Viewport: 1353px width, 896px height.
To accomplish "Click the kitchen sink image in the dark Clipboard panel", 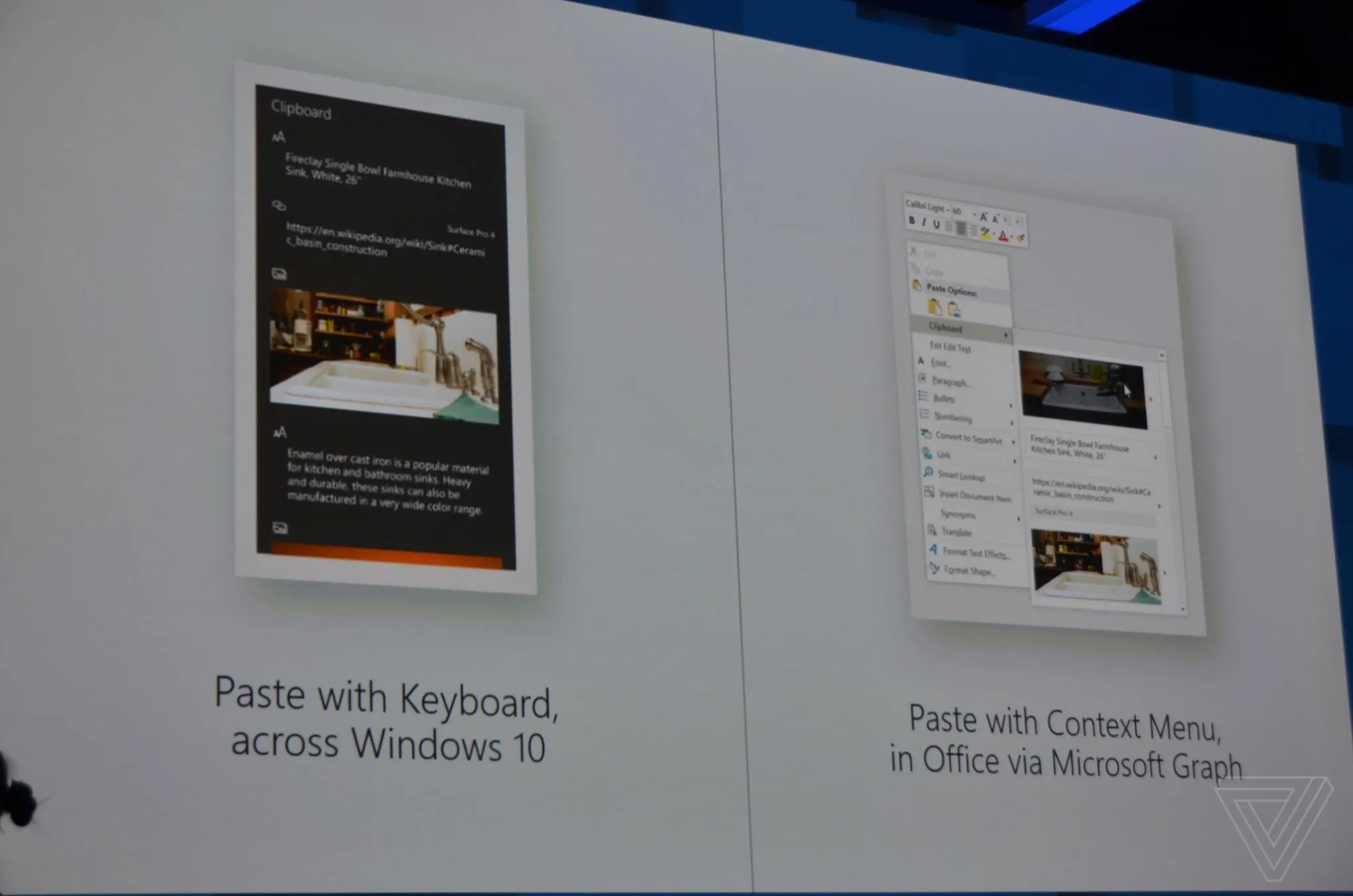I will pos(384,356).
